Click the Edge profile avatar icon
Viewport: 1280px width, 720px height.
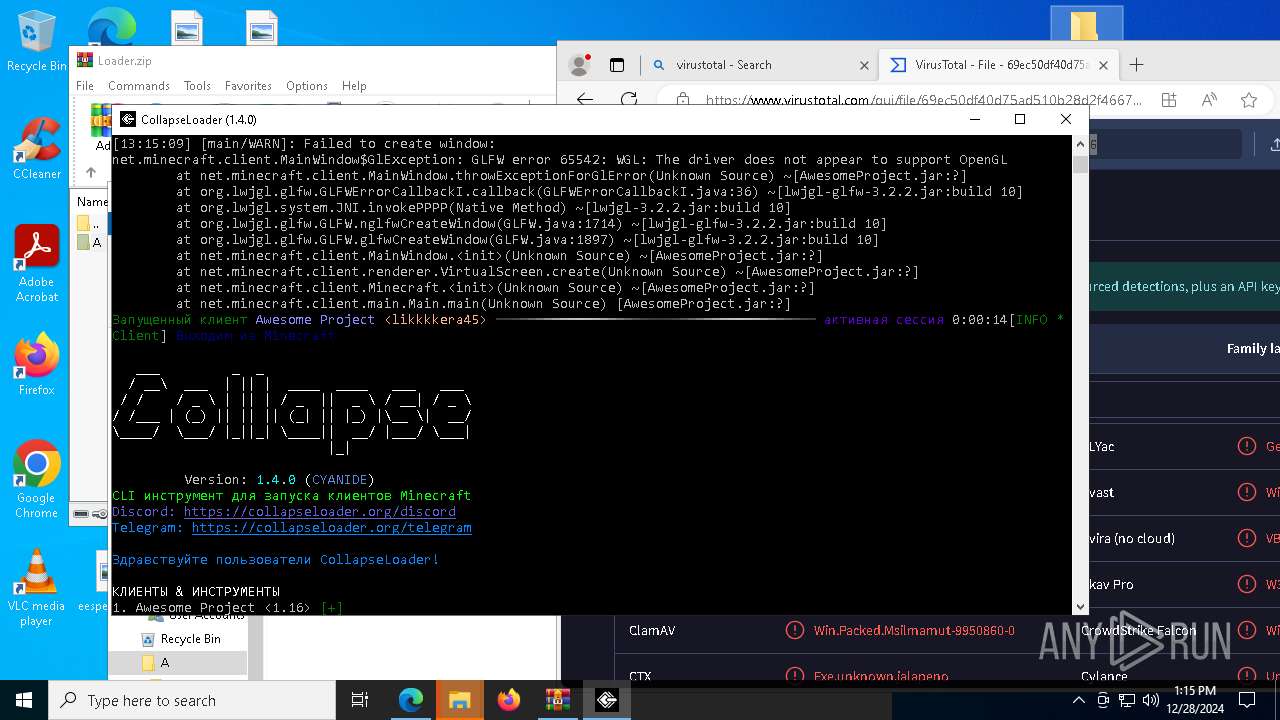click(x=579, y=65)
